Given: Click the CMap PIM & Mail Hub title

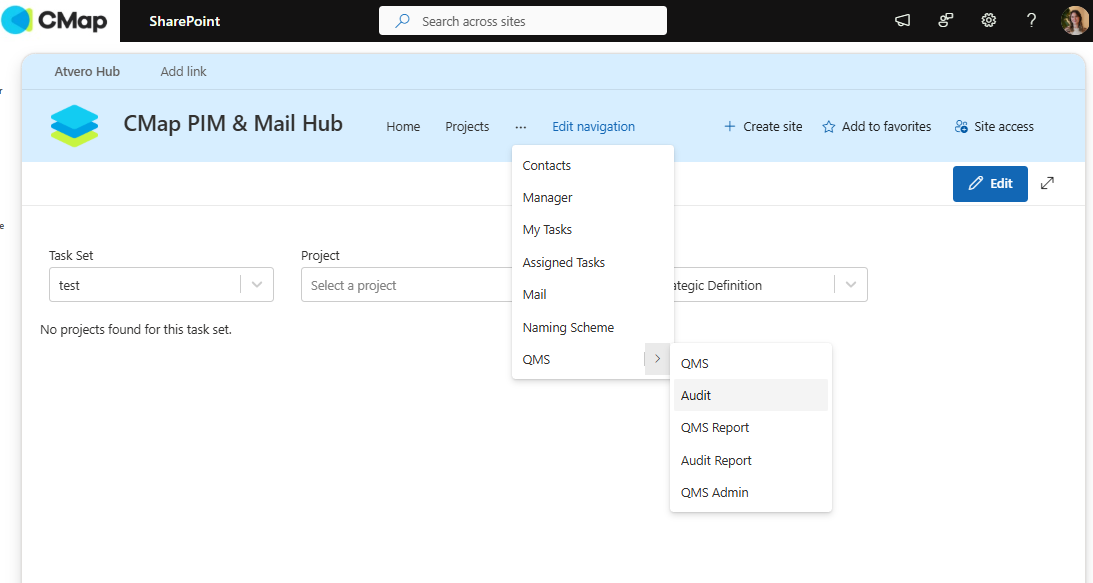Looking at the screenshot, I should click(x=233, y=123).
